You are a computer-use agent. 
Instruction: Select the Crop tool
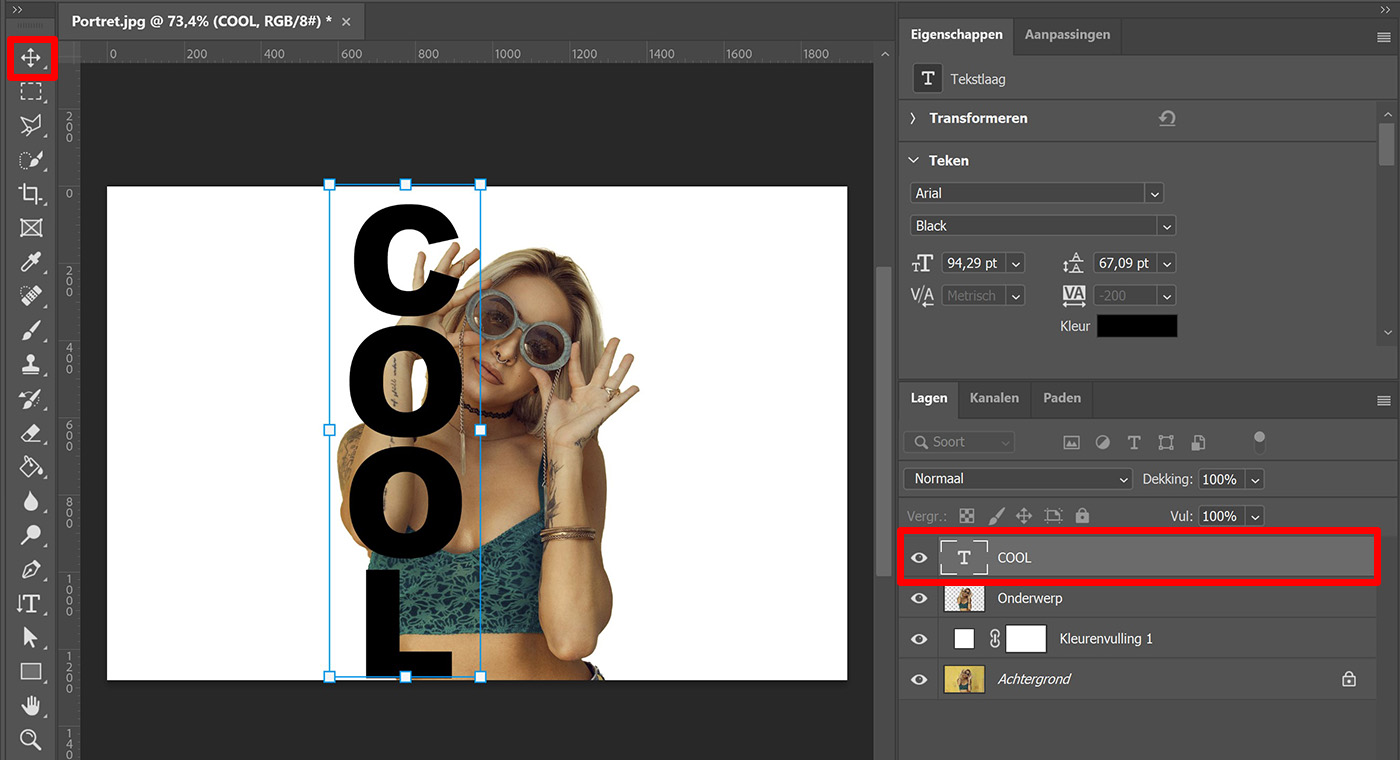point(31,194)
